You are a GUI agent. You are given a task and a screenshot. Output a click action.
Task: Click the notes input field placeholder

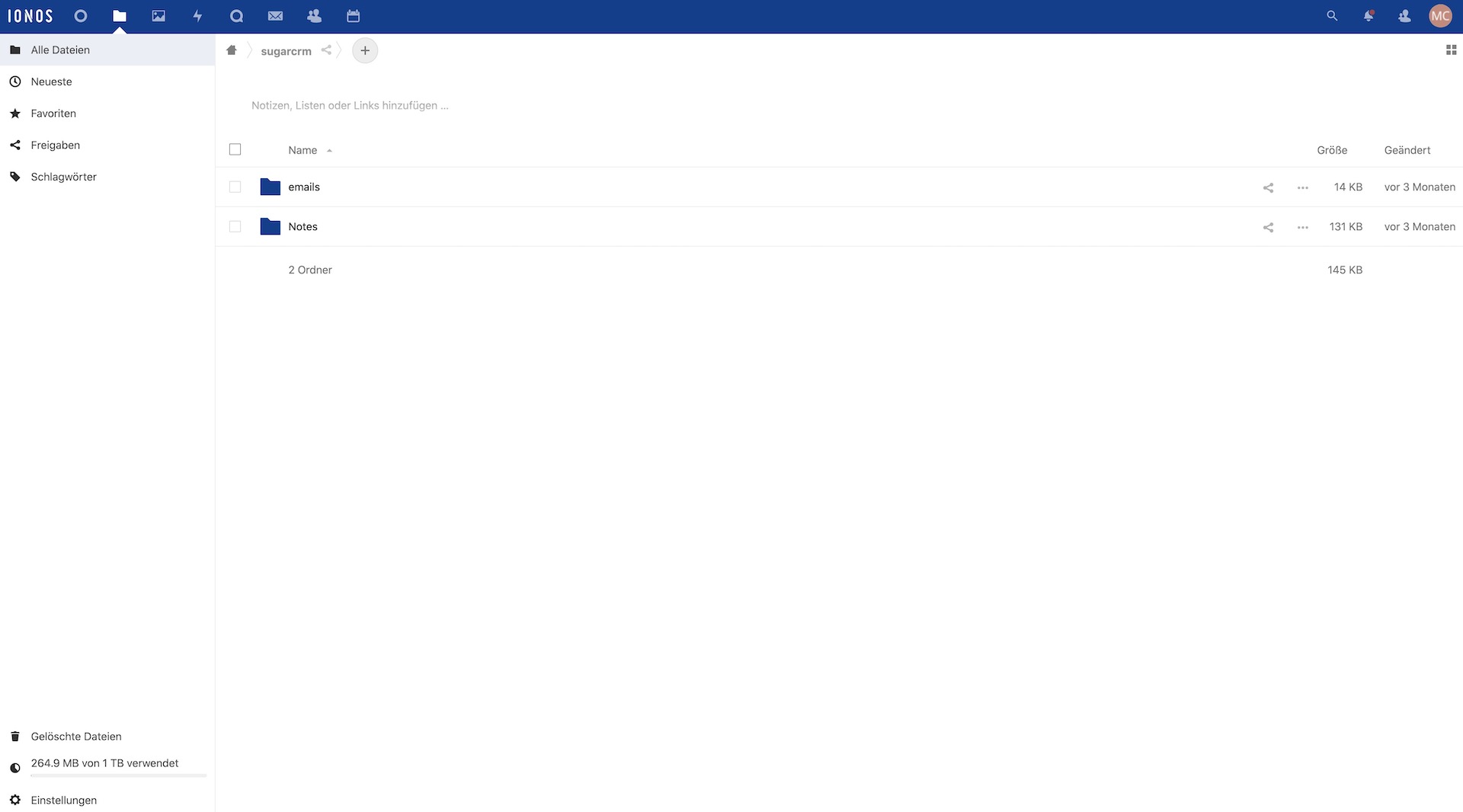pyautogui.click(x=350, y=106)
